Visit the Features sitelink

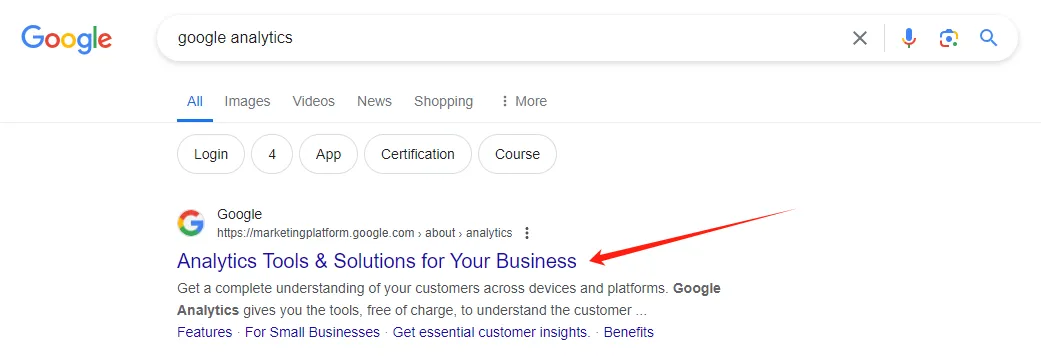(x=204, y=332)
